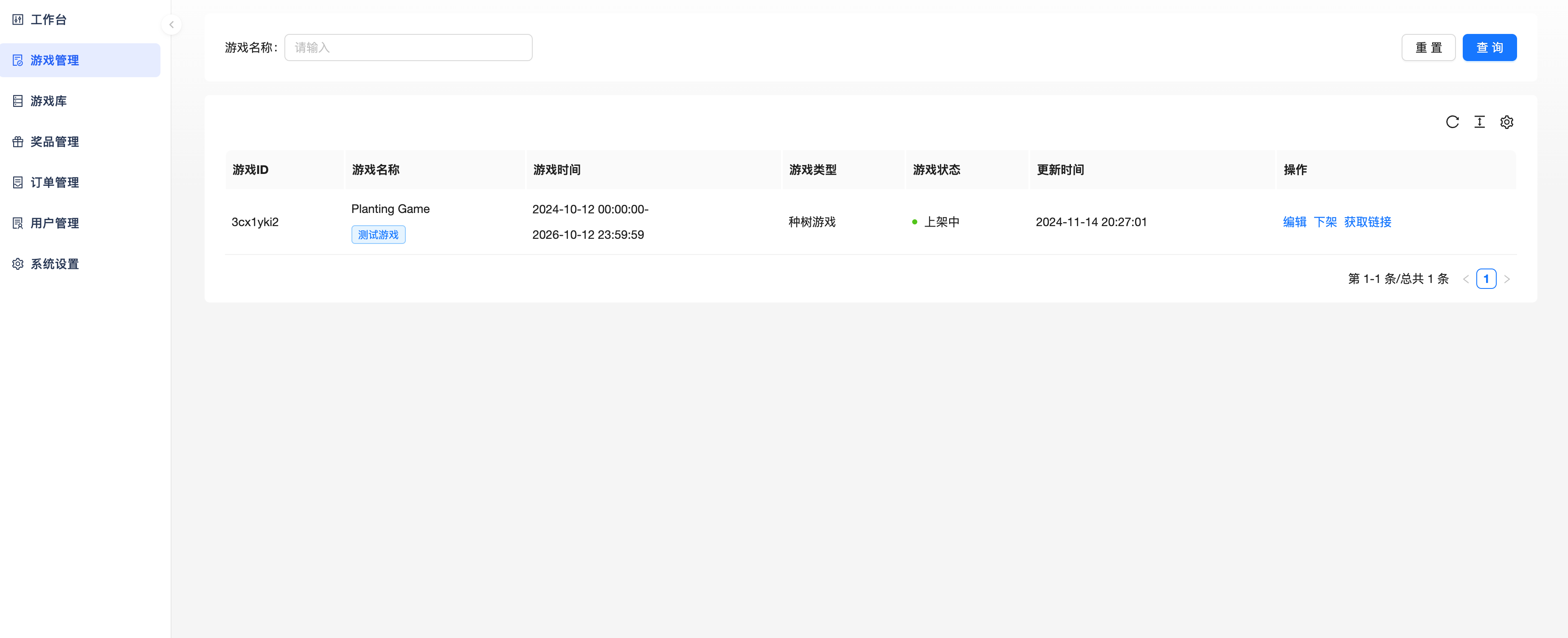Open 用户管理 using its sidebar icon
Viewport: 1568px width, 638px height.
(18, 223)
